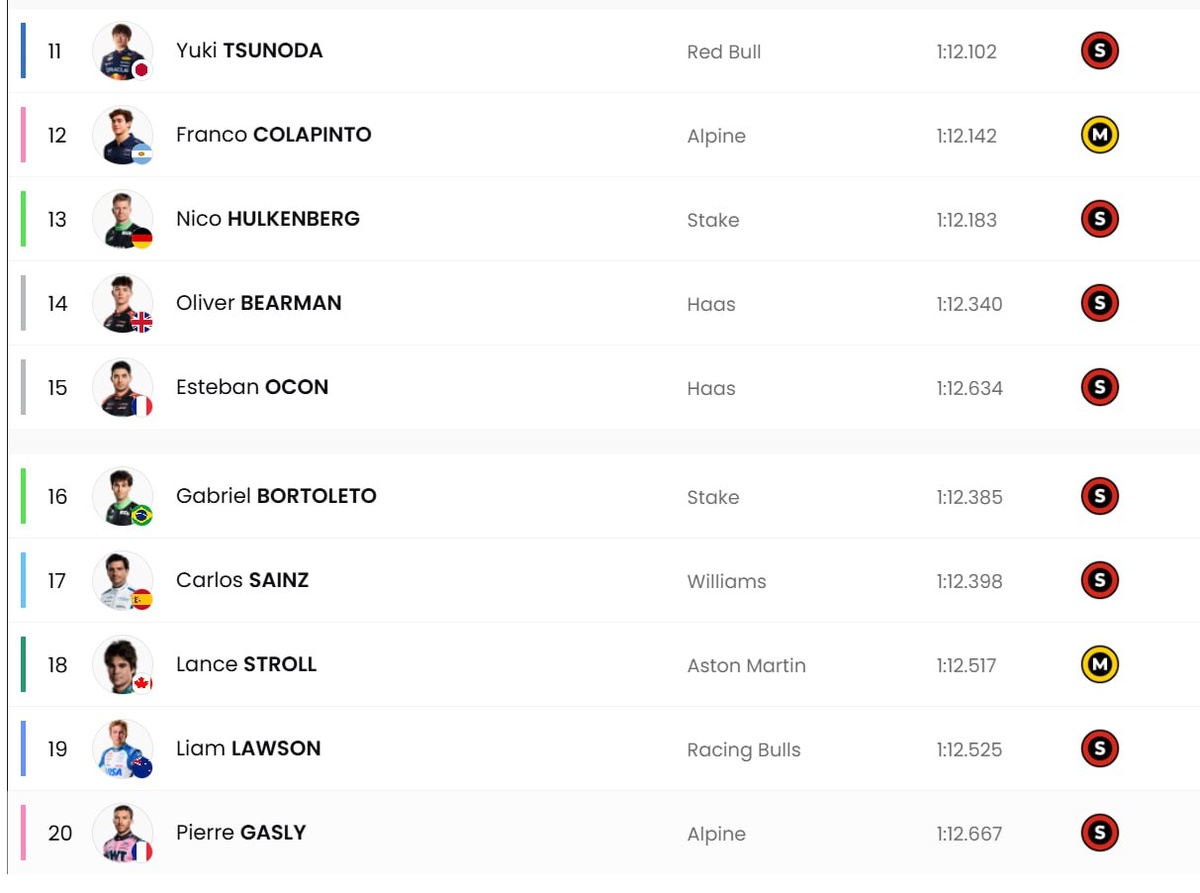Click the soft tyre icon beside Hulkenberg's time
The height and width of the screenshot is (893, 1200).
(1100, 219)
